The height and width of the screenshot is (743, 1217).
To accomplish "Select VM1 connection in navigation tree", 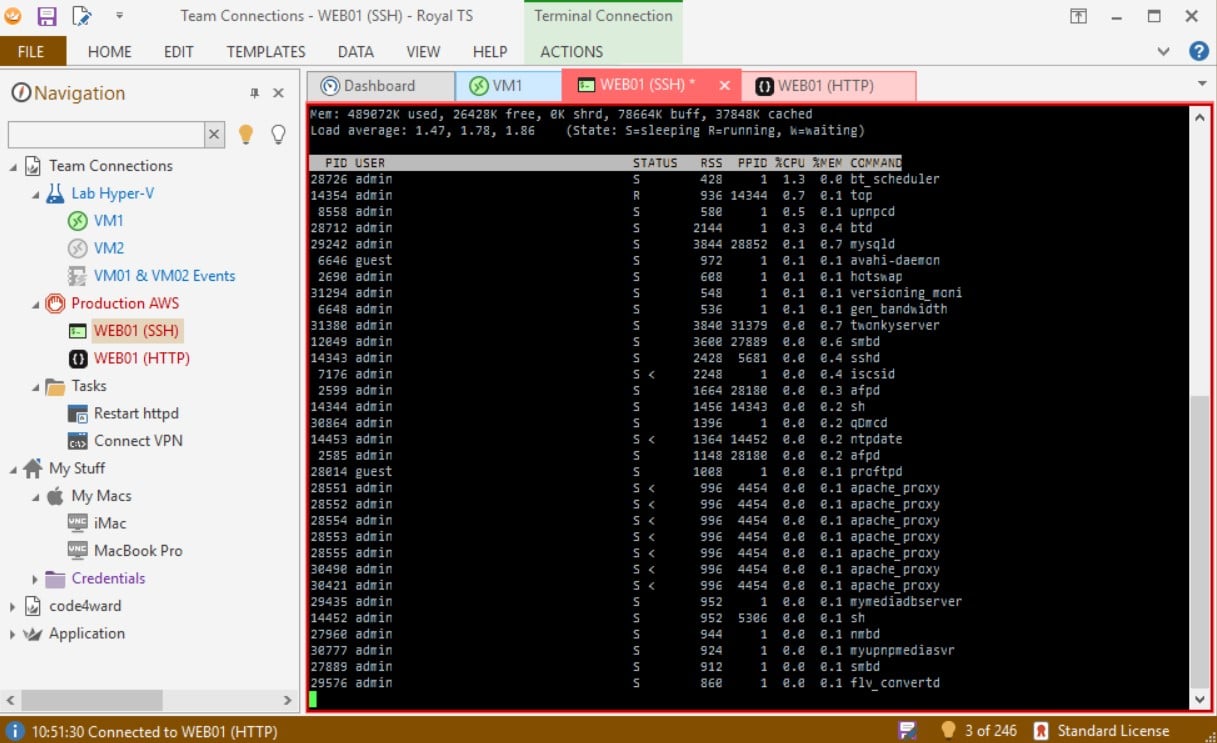I will click(108, 221).
